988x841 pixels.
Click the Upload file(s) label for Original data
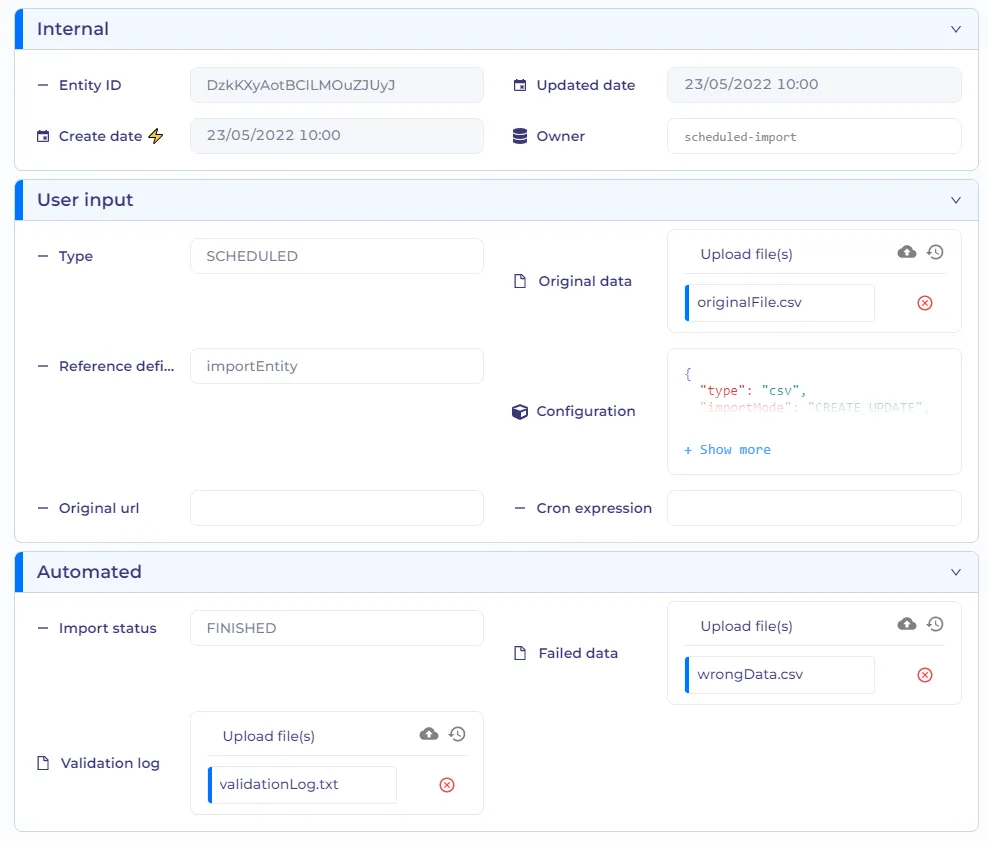[x=747, y=255]
